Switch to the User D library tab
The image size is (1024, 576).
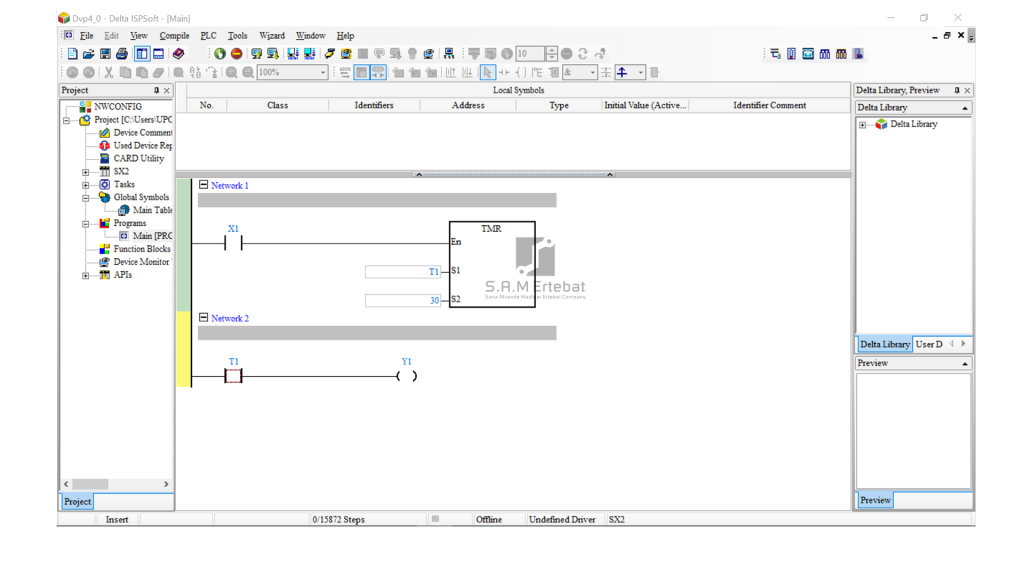929,344
